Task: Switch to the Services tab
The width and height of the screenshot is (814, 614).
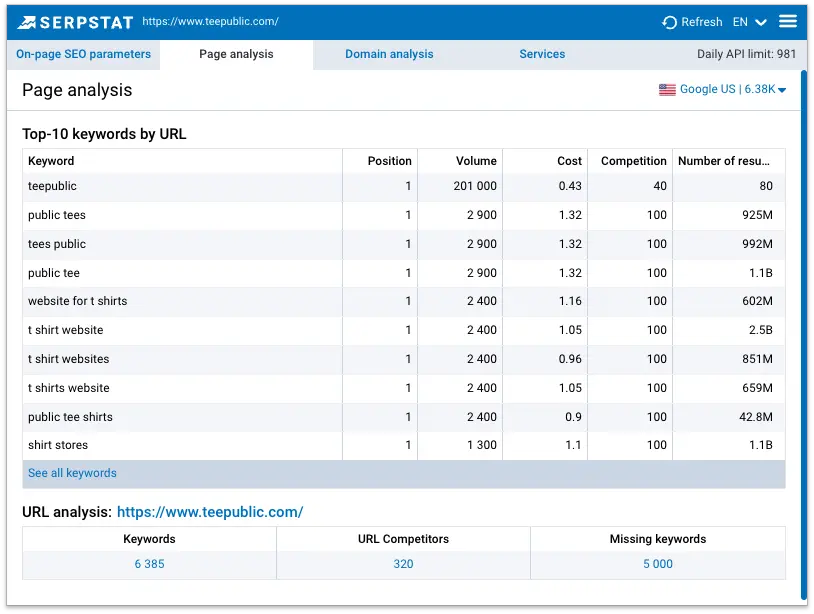Action: pyautogui.click(x=542, y=55)
